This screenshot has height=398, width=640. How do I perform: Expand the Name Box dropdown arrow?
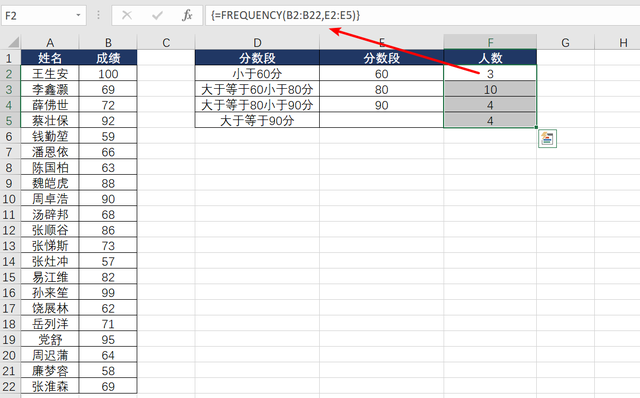click(78, 16)
